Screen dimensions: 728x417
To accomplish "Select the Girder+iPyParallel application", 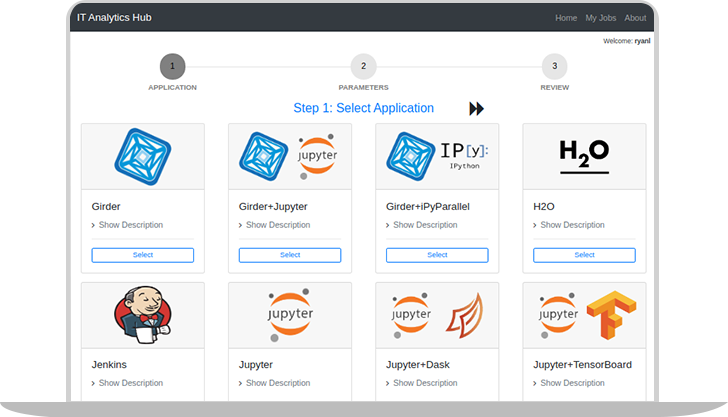I will 437,255.
